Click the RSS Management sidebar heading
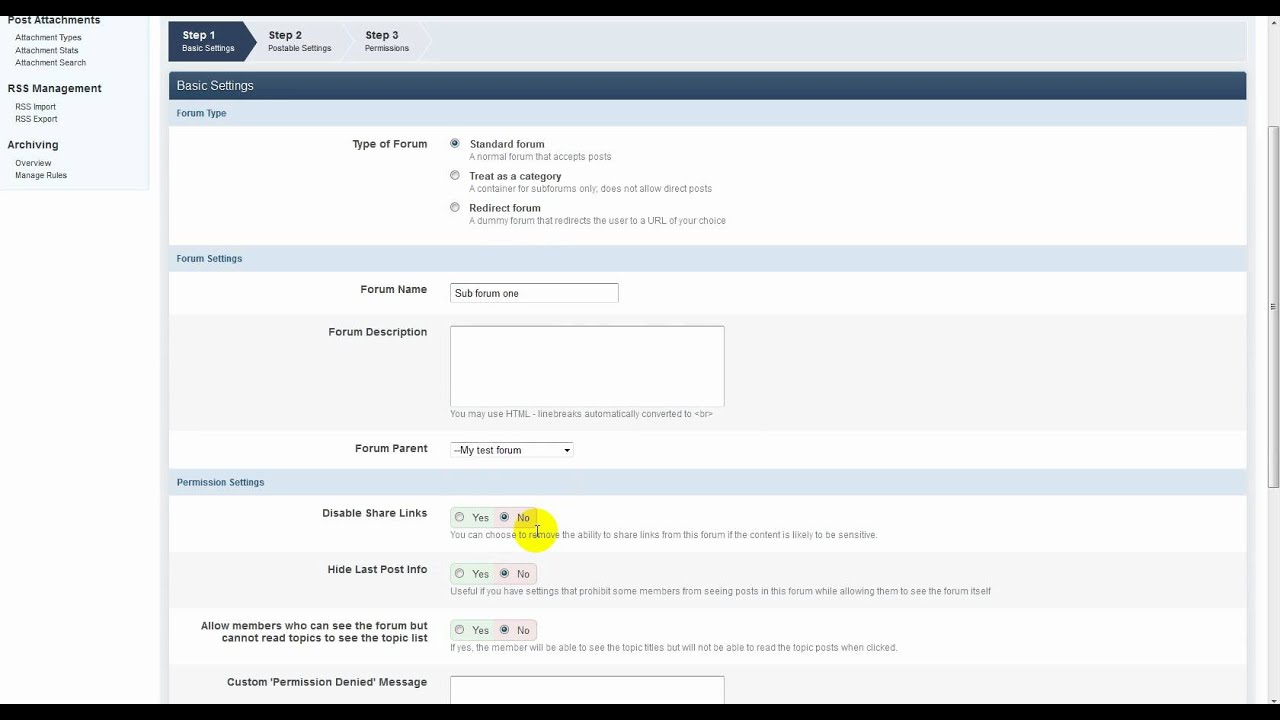The image size is (1280, 720). 55,88
